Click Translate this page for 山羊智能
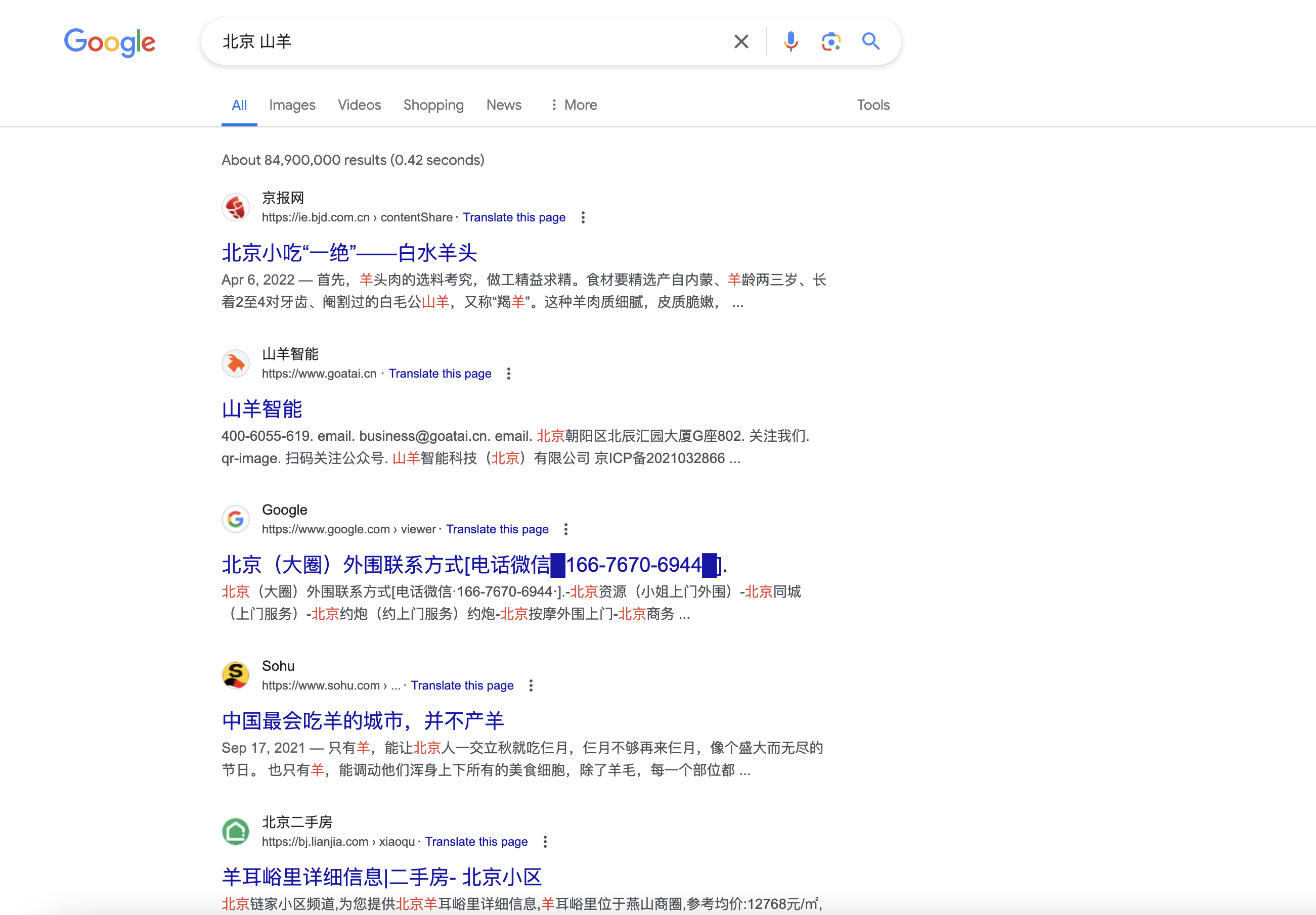This screenshot has width=1316, height=915. pyautogui.click(x=440, y=373)
